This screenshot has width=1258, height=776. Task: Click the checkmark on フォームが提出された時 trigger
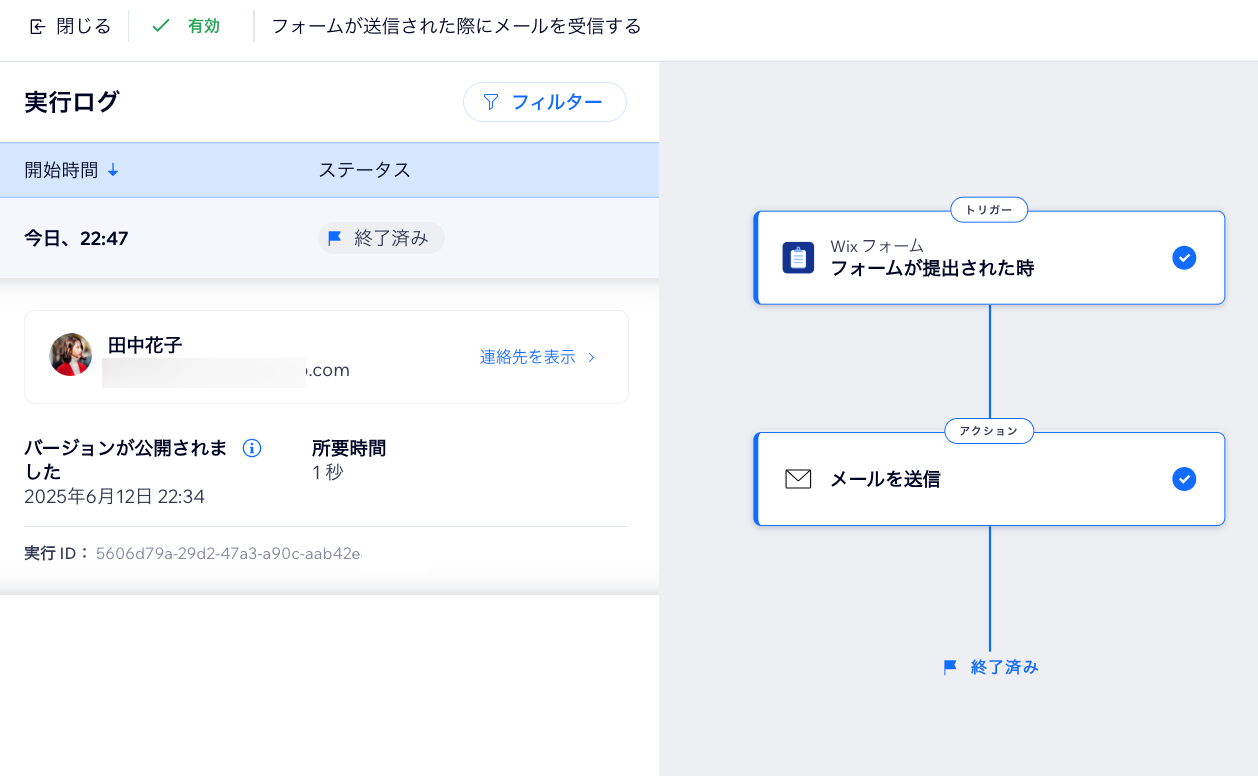(1183, 258)
